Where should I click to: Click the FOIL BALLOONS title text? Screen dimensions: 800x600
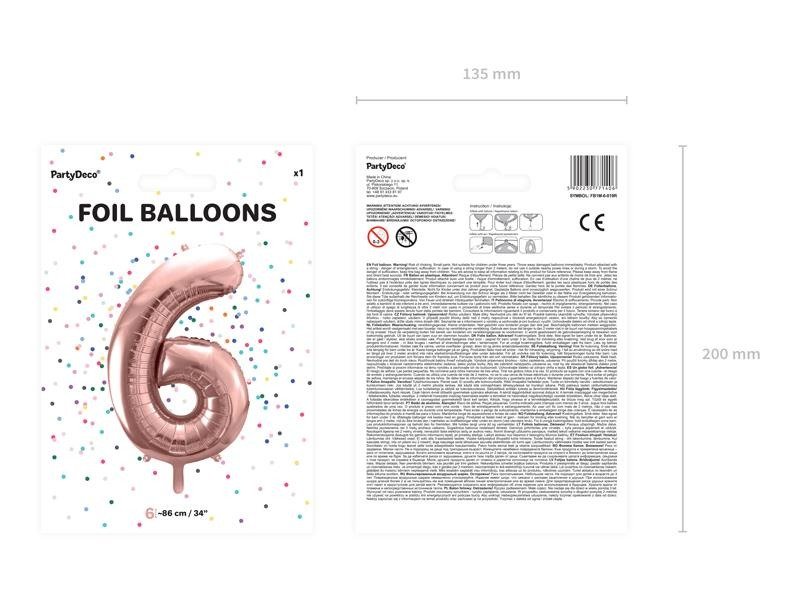point(177,213)
